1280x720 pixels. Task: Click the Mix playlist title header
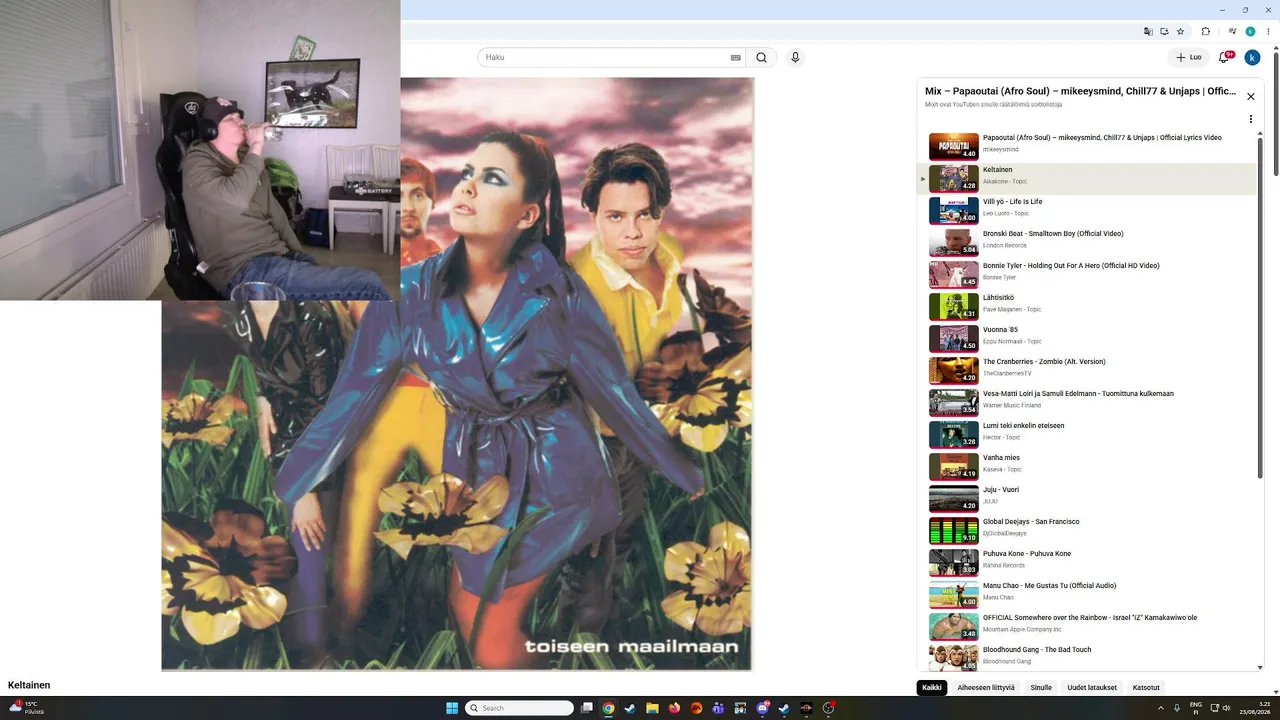1080,91
